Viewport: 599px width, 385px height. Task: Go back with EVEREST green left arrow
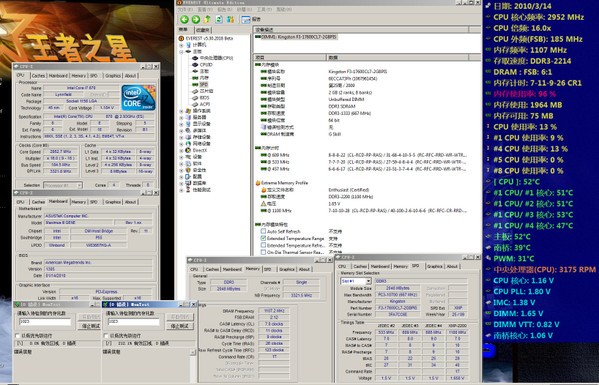coord(184,19)
